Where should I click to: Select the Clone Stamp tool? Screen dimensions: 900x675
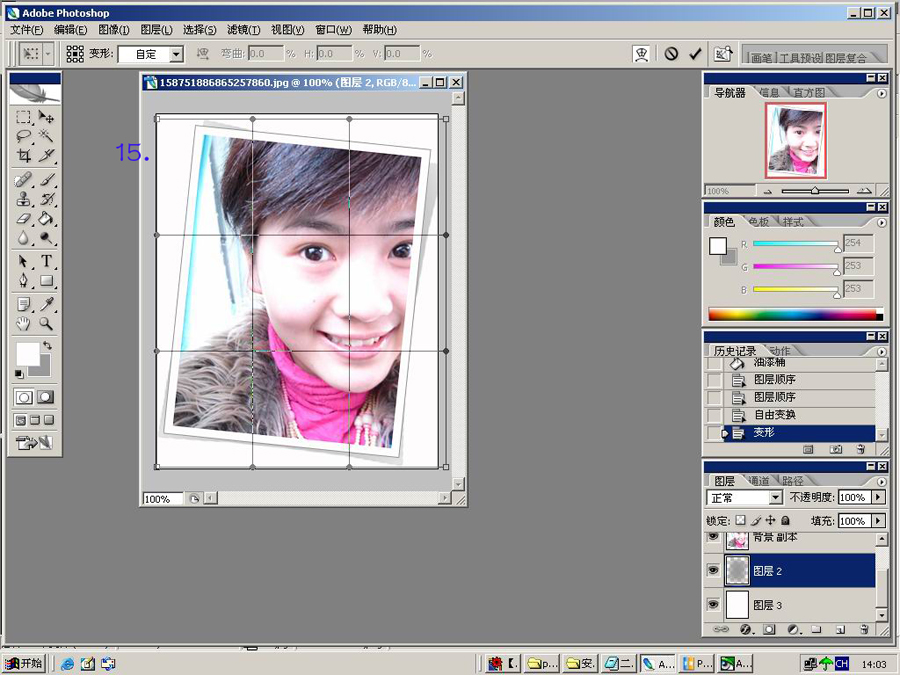(x=25, y=199)
